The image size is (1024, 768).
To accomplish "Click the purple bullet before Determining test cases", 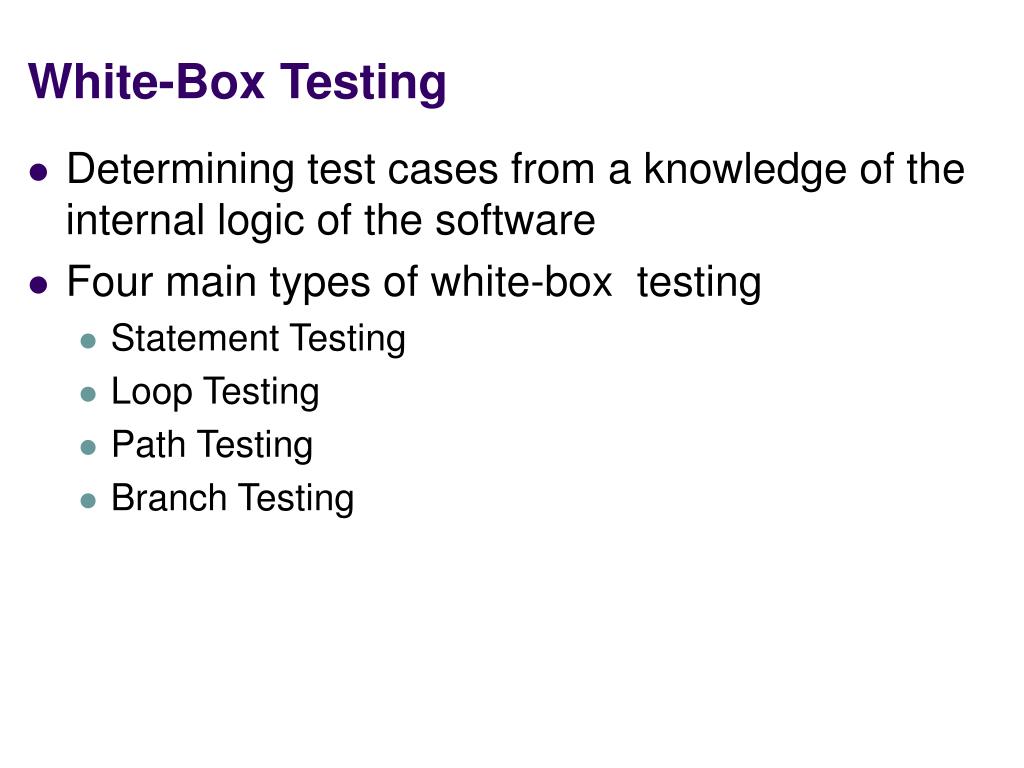I will point(39,172).
